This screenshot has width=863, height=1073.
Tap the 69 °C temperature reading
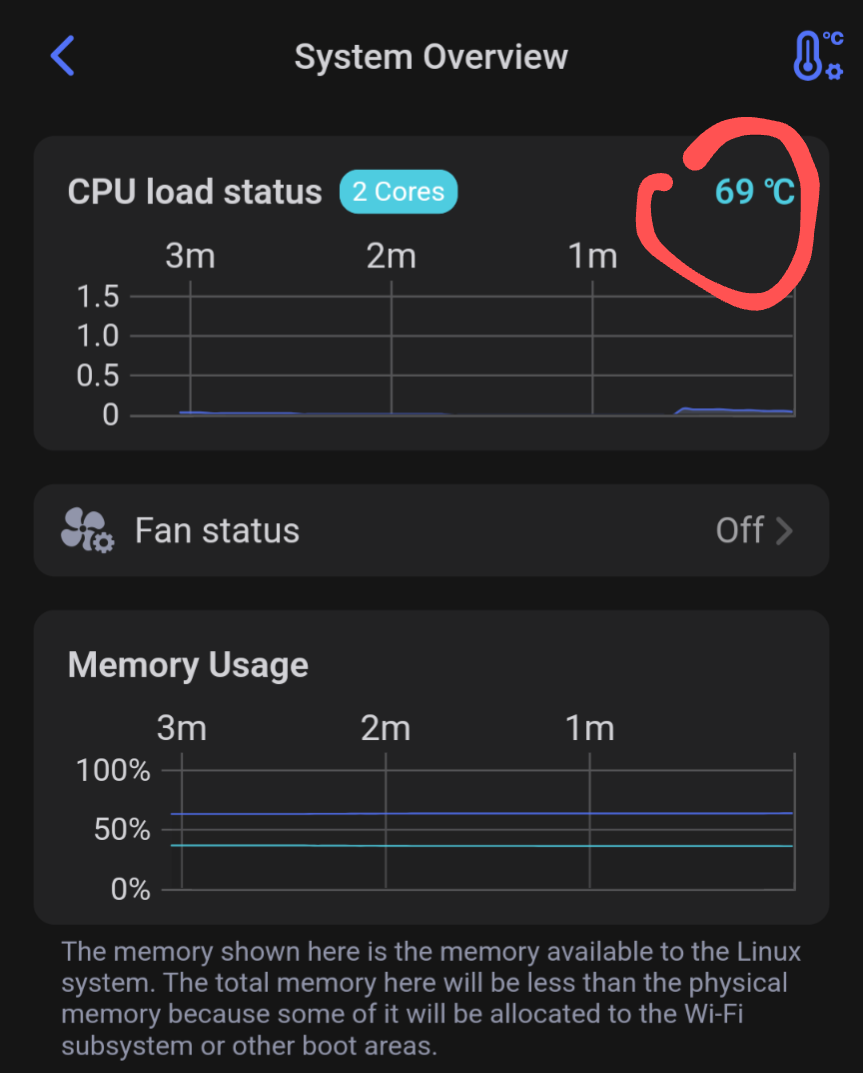(x=754, y=192)
